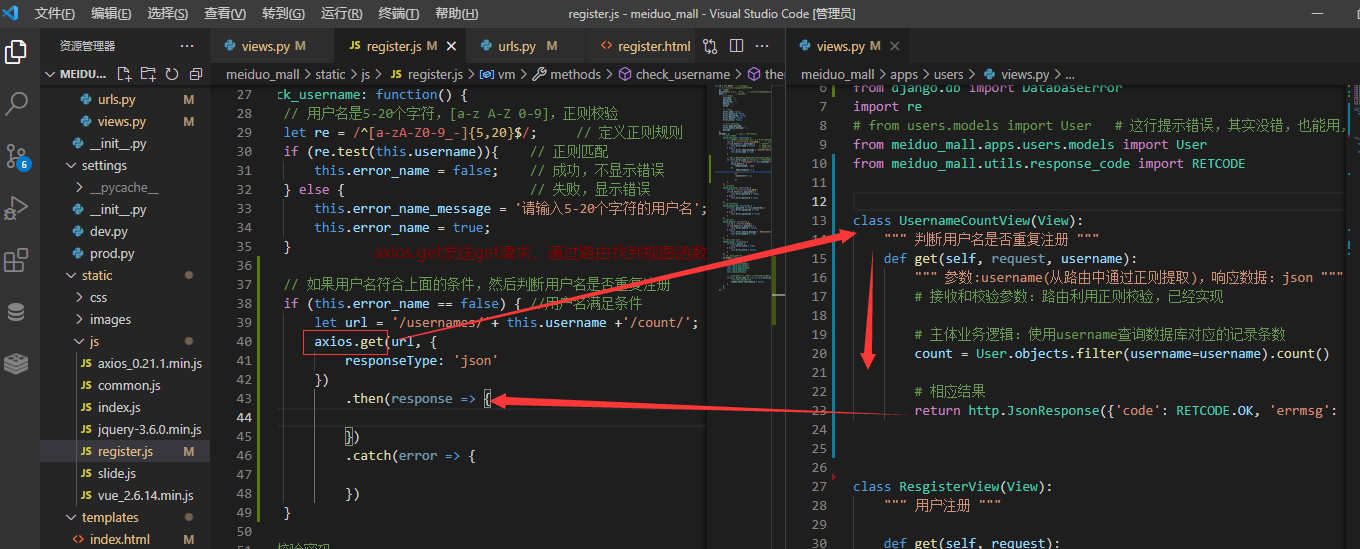
Task: Open Source Control with 6 changes
Action: pyautogui.click(x=17, y=156)
